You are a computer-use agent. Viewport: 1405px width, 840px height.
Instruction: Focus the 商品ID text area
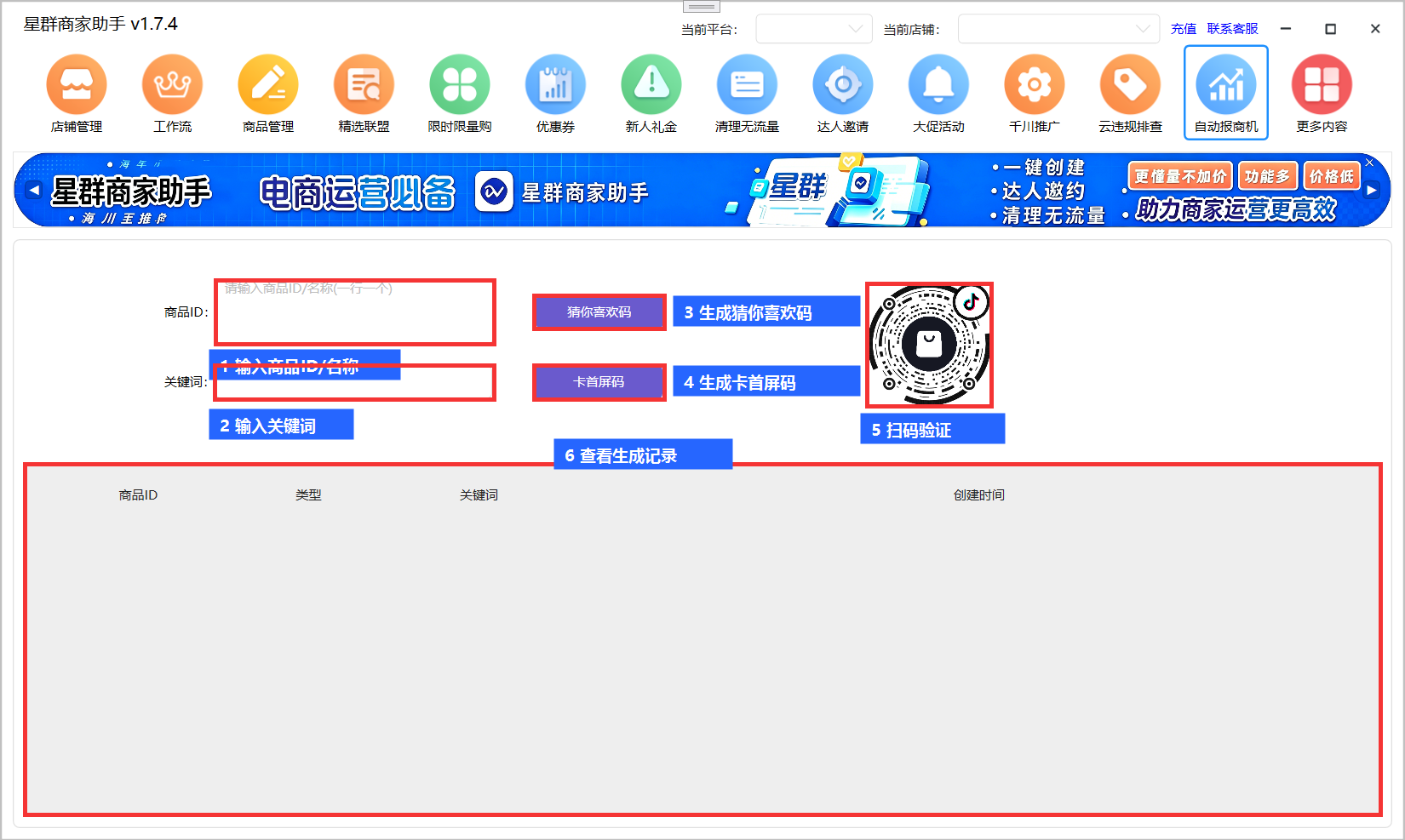point(355,312)
